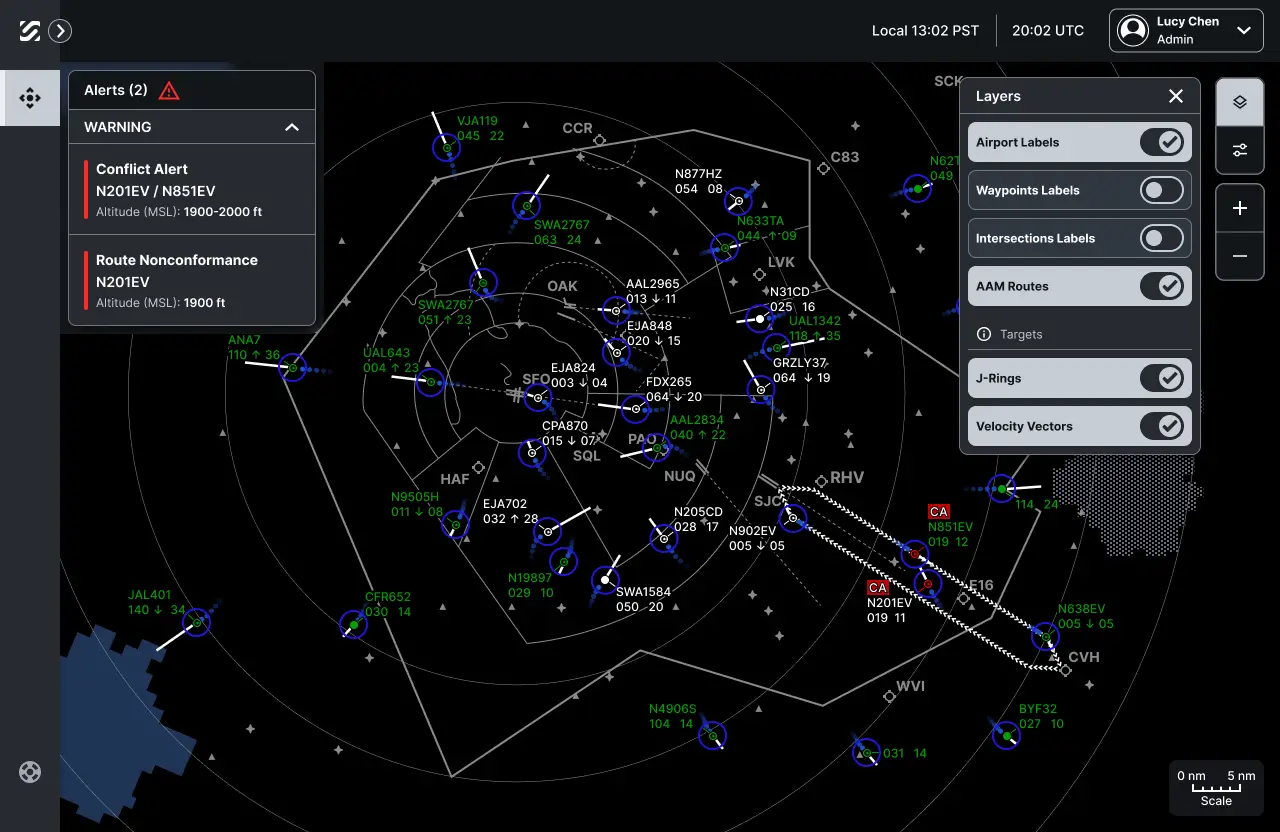Click the N633TA data tag
This screenshot has height=832, width=1280.
tap(766, 228)
